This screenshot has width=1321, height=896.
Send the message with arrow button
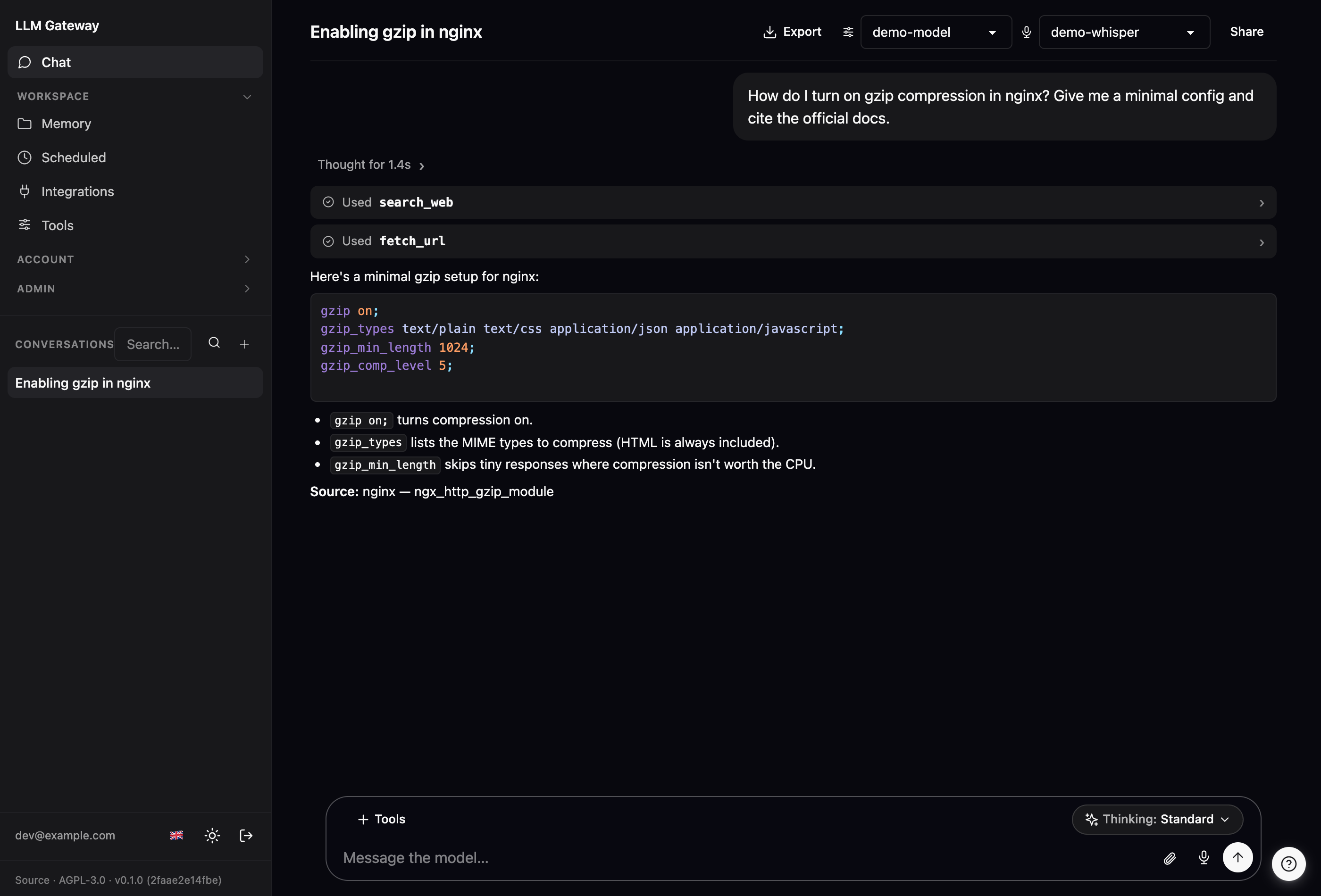[x=1237, y=857]
